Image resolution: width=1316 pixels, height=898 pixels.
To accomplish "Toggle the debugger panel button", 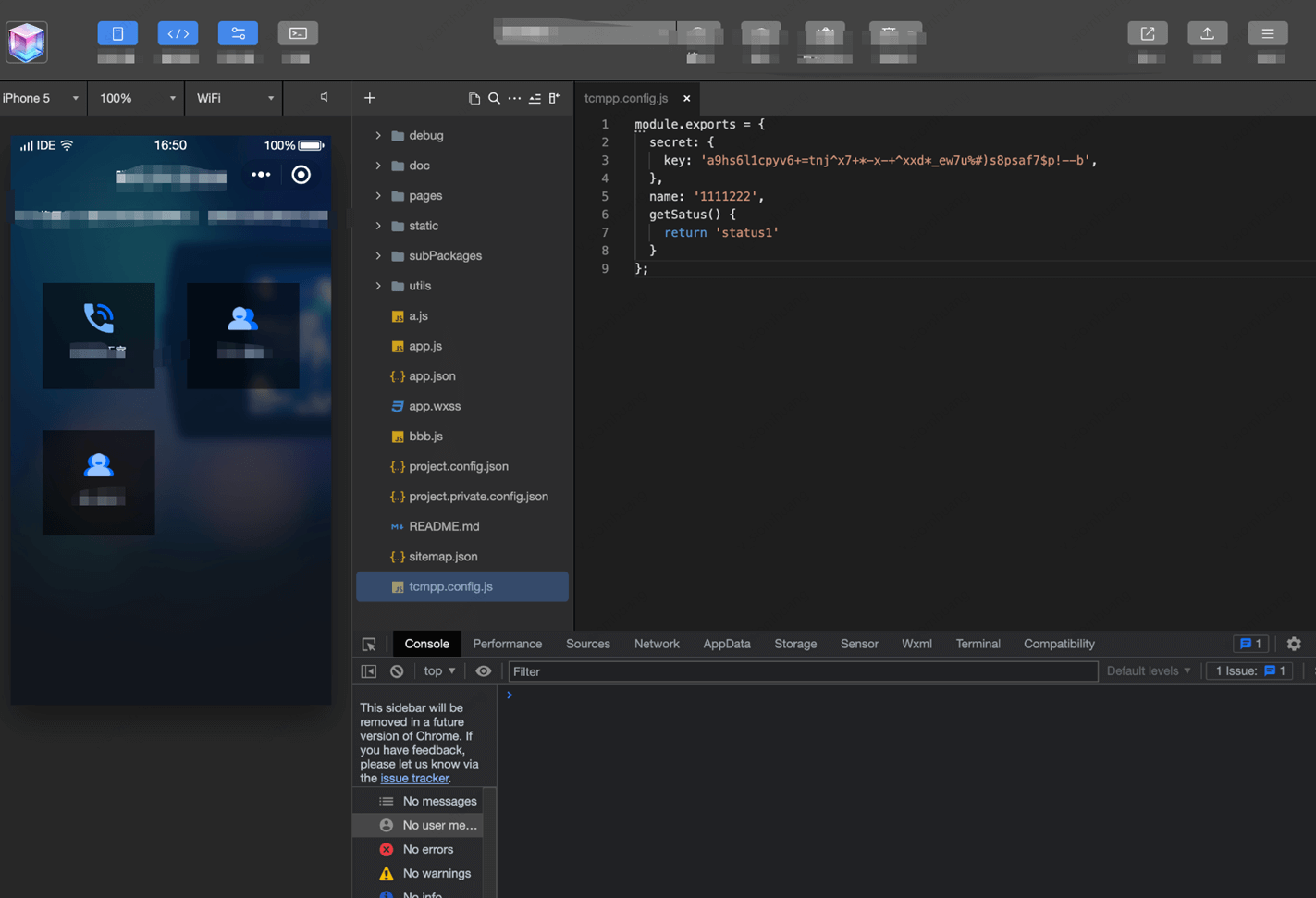I will tap(238, 34).
